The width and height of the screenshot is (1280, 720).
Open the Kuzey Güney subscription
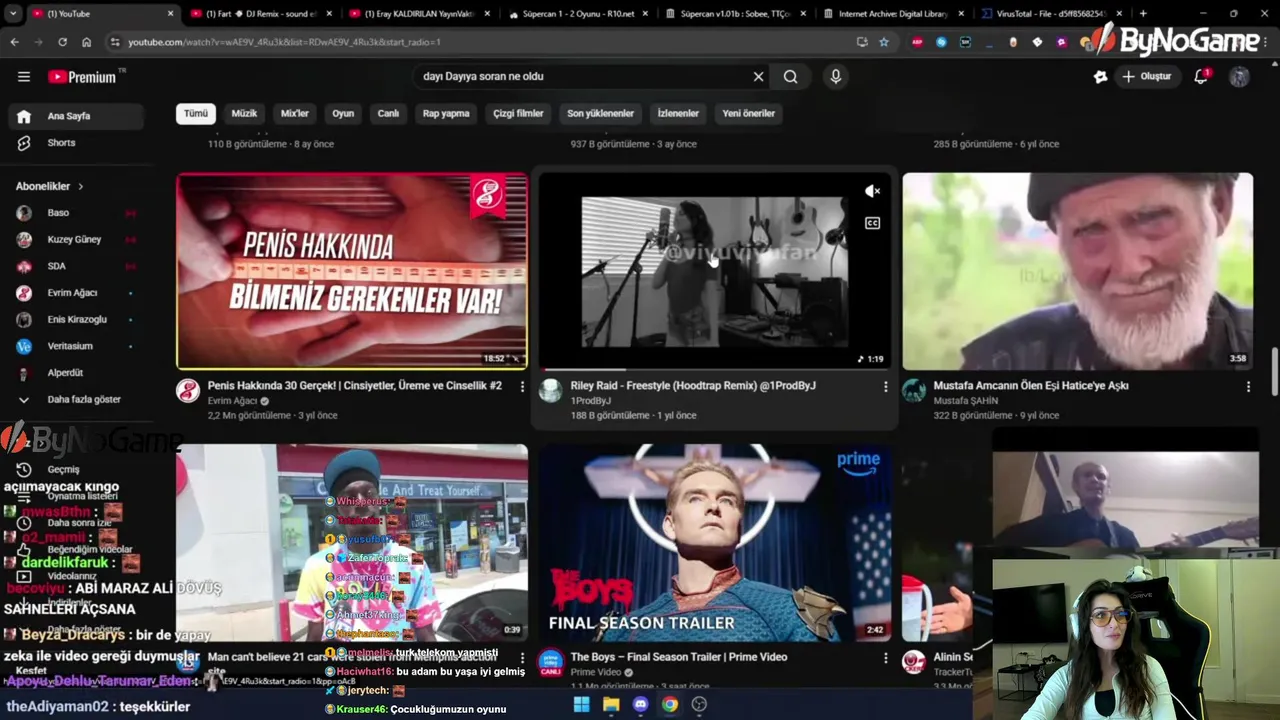click(76, 240)
